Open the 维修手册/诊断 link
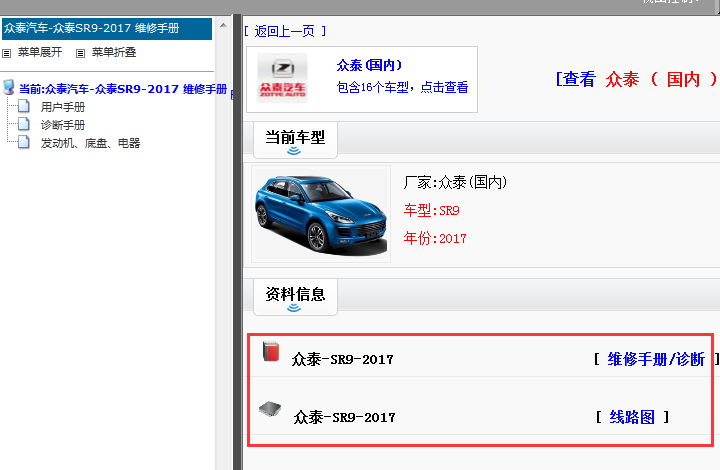Screen dimensions: 720x470 coord(656,359)
